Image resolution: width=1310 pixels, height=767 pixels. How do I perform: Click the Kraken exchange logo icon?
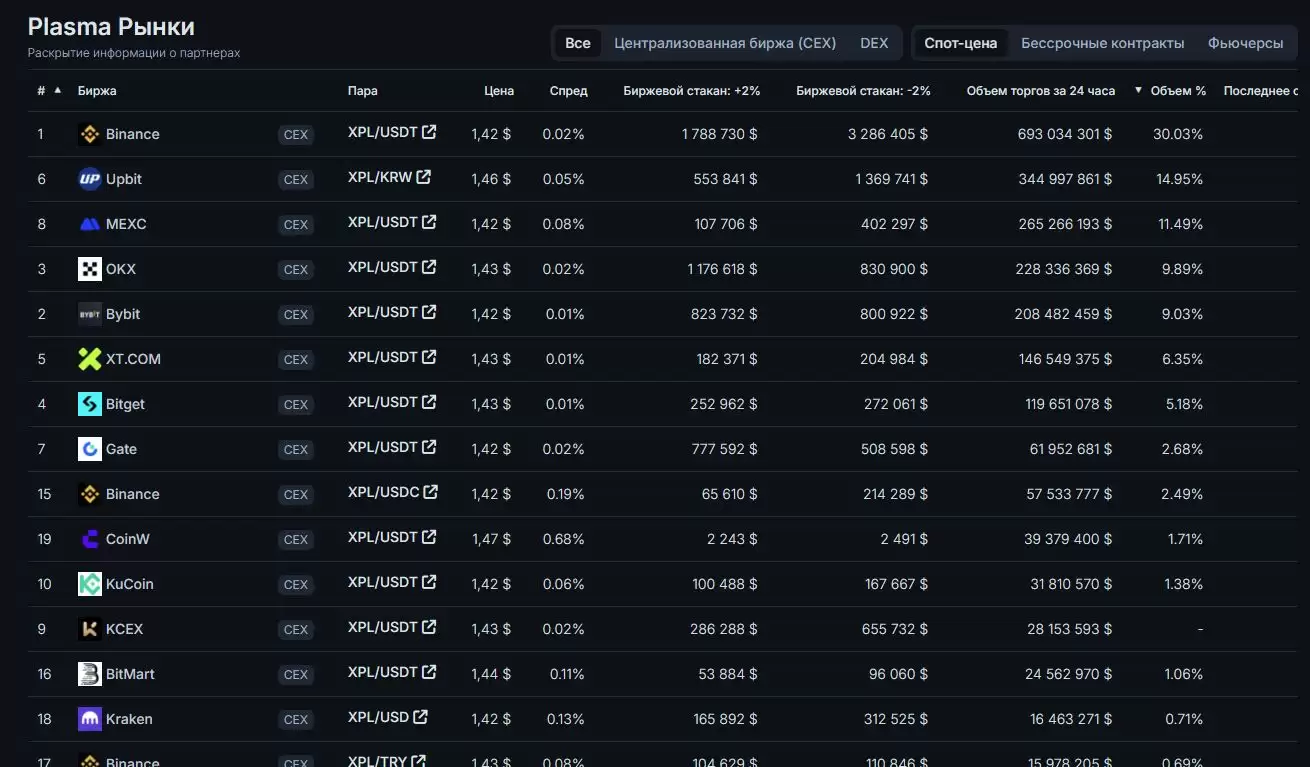[90, 719]
